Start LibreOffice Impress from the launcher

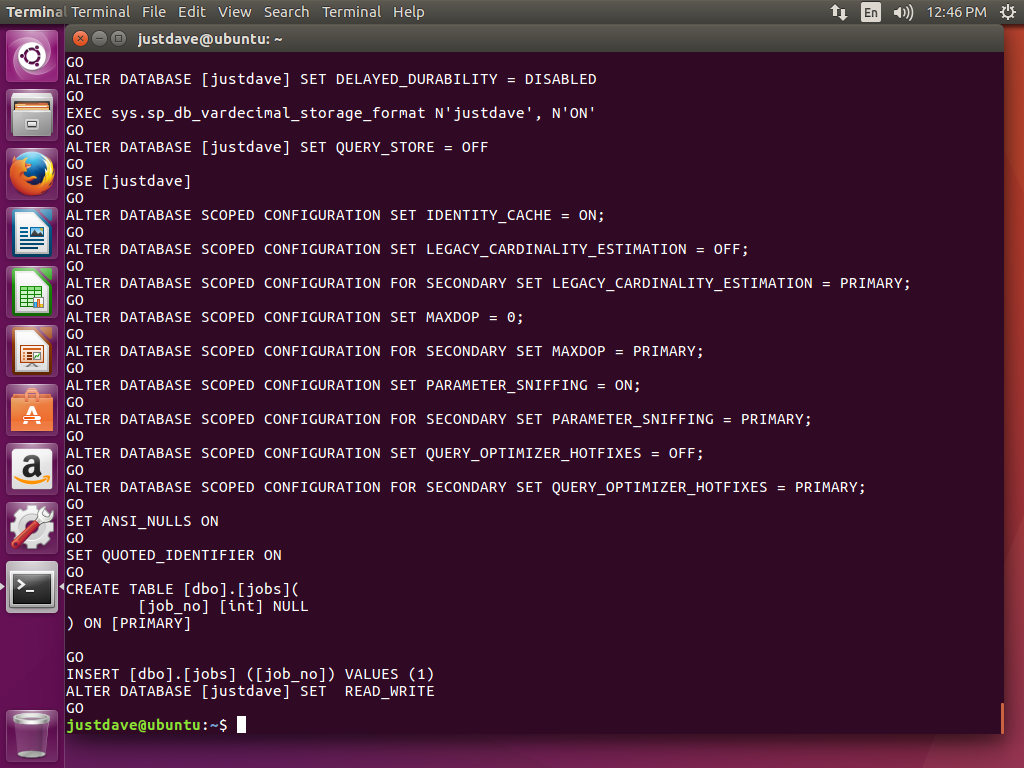coord(32,351)
